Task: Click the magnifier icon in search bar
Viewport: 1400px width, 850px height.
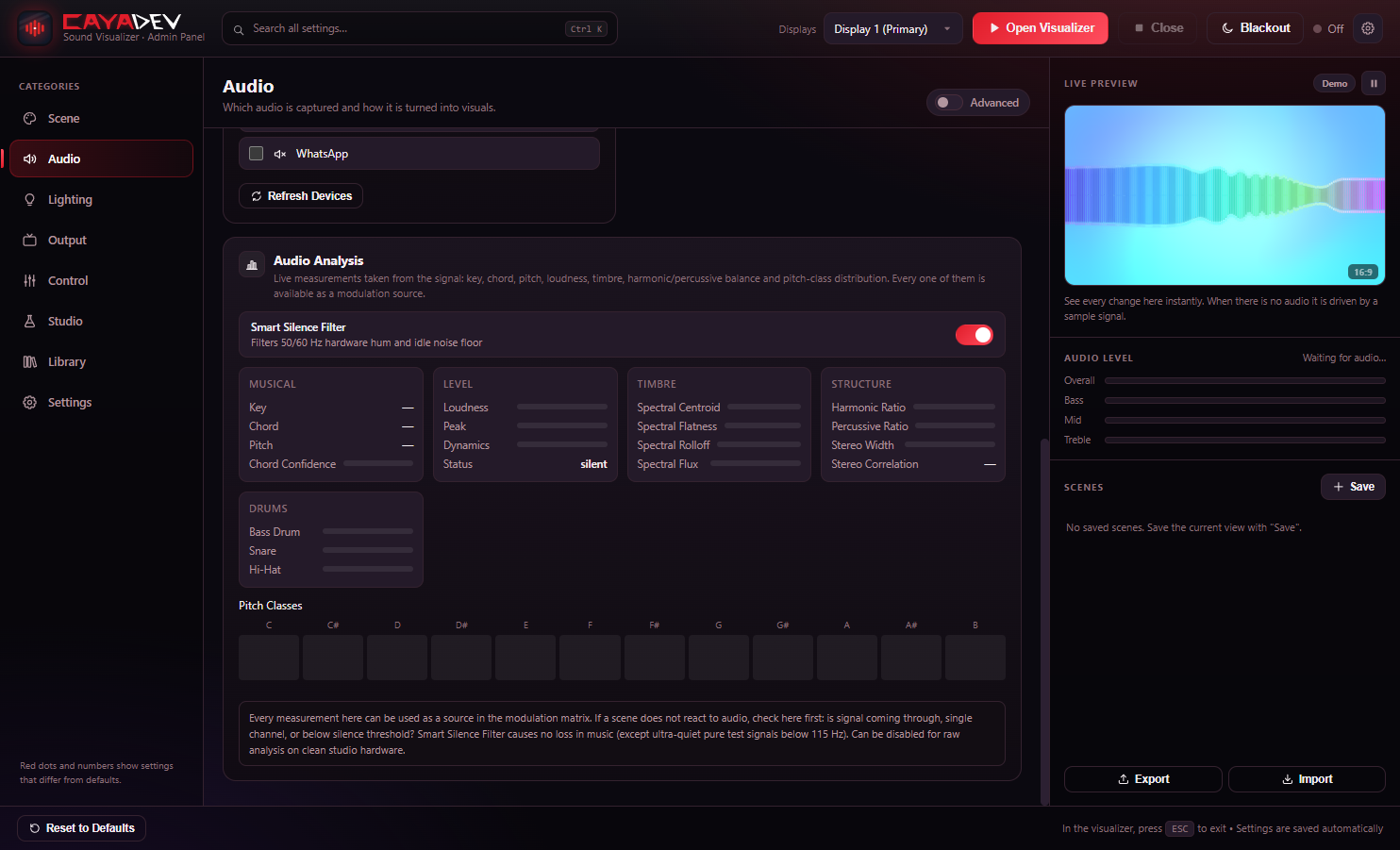Action: [x=239, y=29]
